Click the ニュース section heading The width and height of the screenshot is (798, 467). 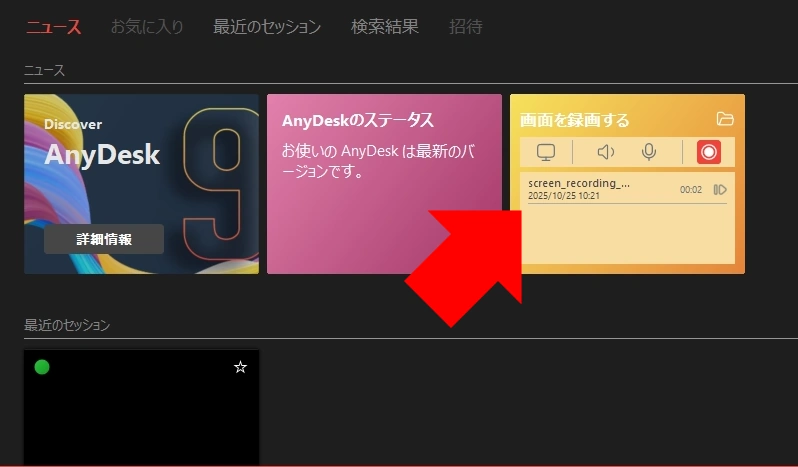pos(44,70)
